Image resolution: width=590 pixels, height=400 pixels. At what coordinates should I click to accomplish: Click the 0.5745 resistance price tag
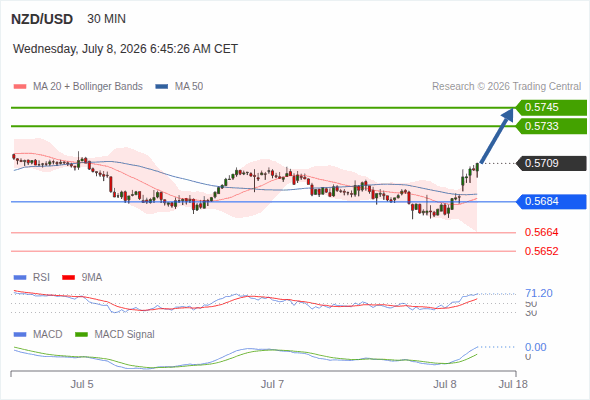[551, 108]
